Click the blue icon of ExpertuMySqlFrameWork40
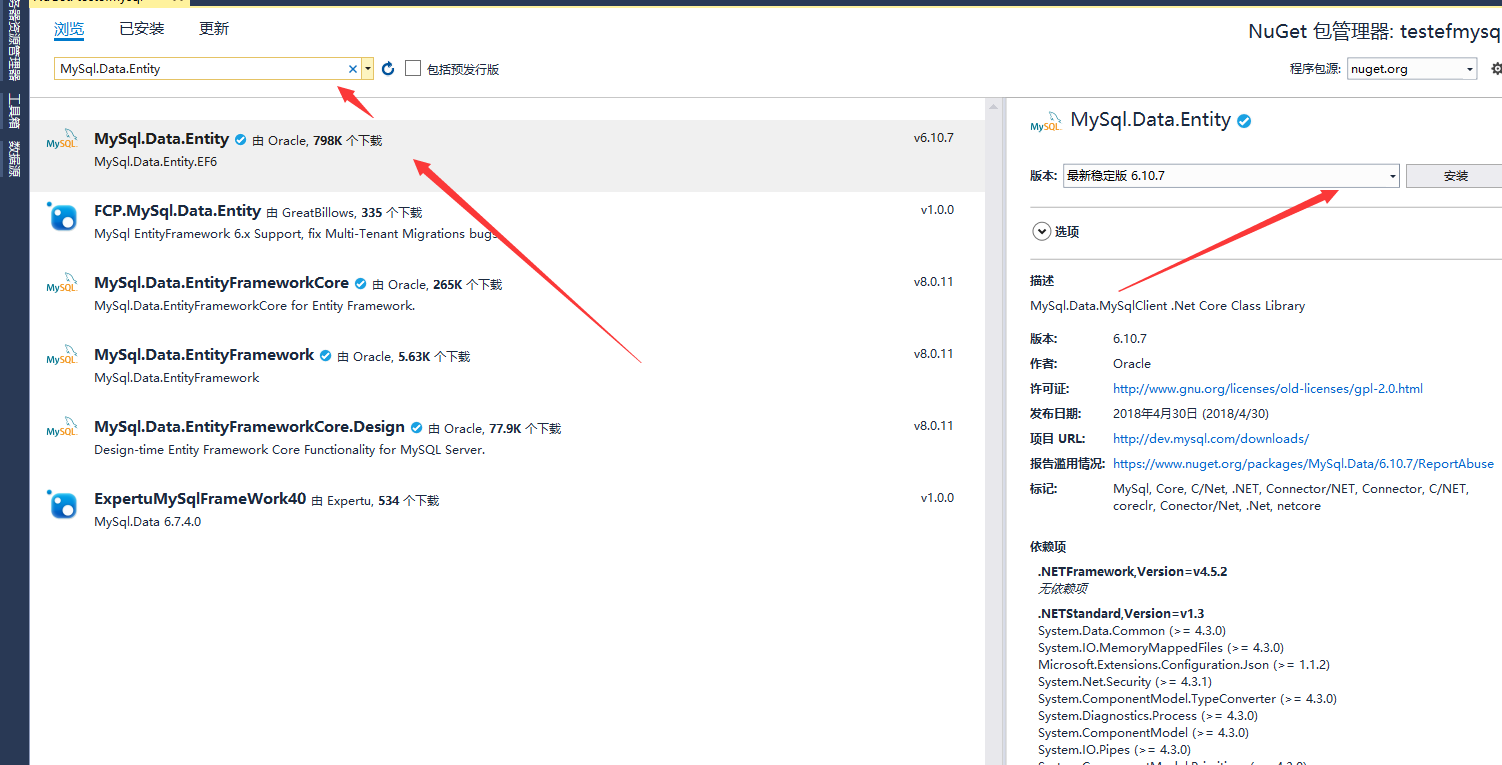This screenshot has width=1502, height=765. (x=62, y=505)
